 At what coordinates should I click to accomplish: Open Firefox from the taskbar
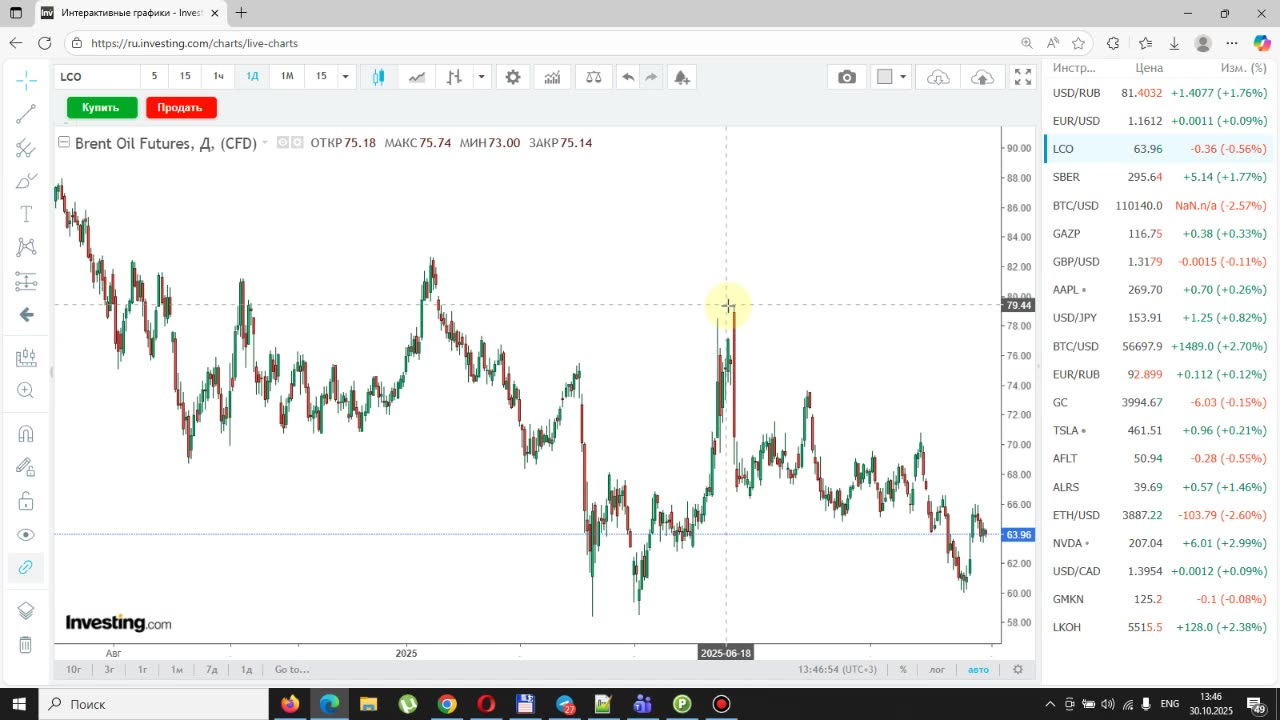[x=290, y=704]
